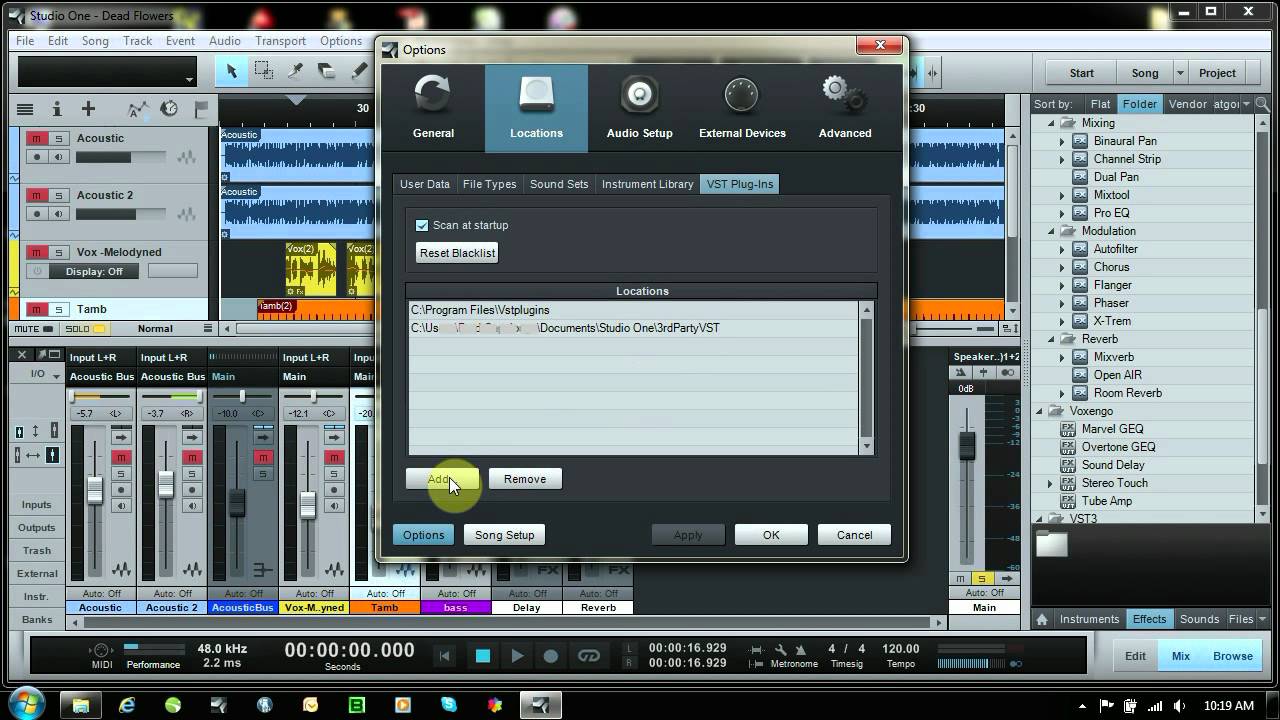
Task: Click the Remove location button
Action: point(525,479)
